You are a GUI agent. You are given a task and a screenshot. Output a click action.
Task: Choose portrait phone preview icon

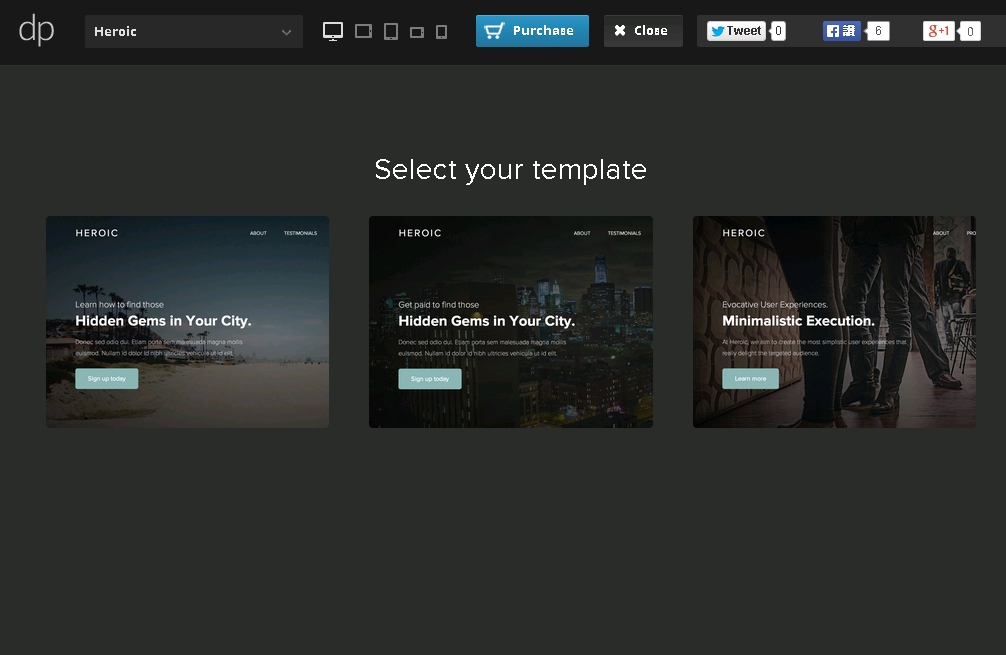(441, 32)
